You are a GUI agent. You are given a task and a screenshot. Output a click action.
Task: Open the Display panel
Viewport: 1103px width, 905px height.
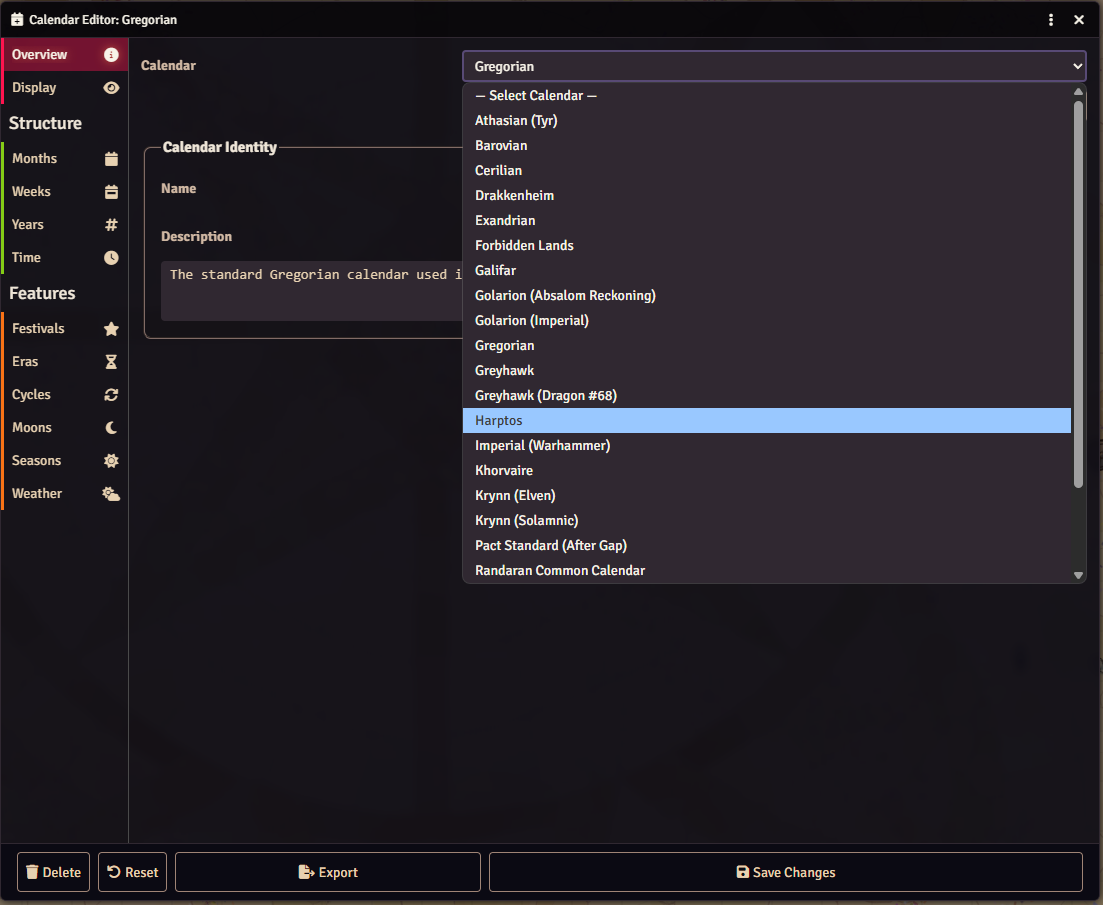tap(33, 88)
